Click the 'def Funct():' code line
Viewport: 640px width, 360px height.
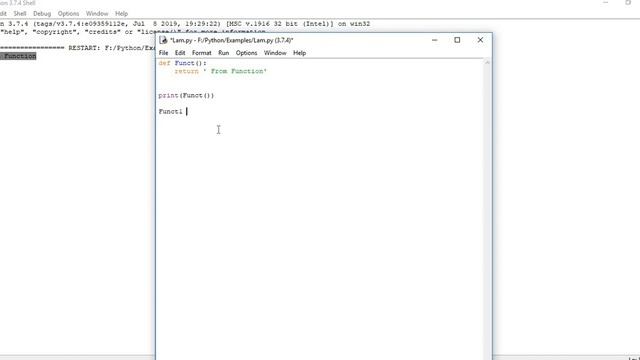(182, 63)
